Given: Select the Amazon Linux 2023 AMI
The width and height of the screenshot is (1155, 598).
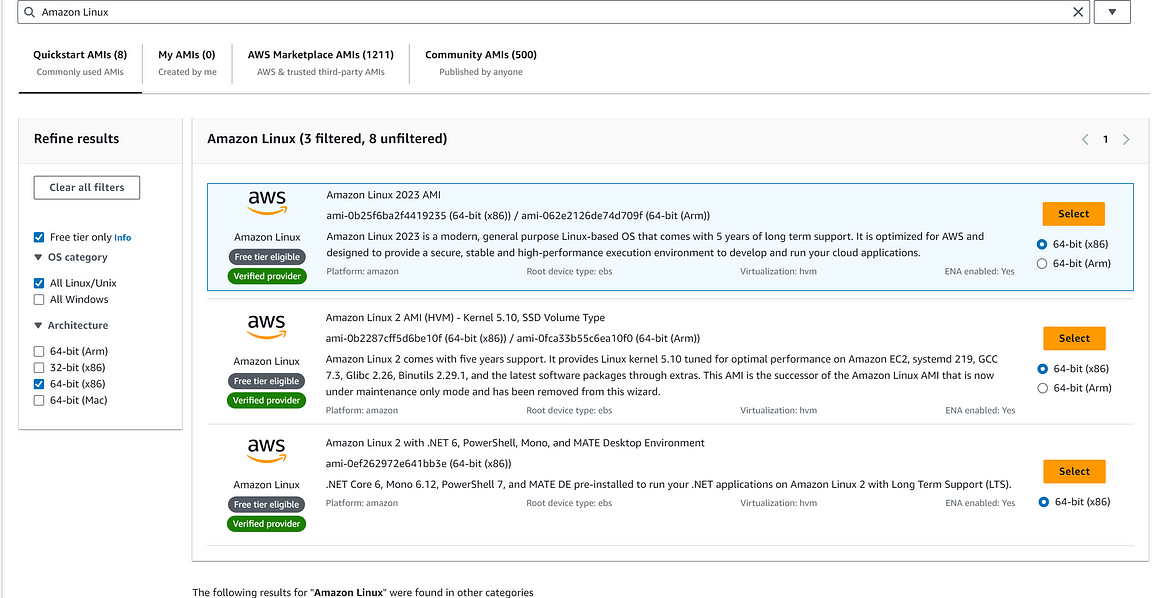Looking at the screenshot, I should click(1073, 214).
